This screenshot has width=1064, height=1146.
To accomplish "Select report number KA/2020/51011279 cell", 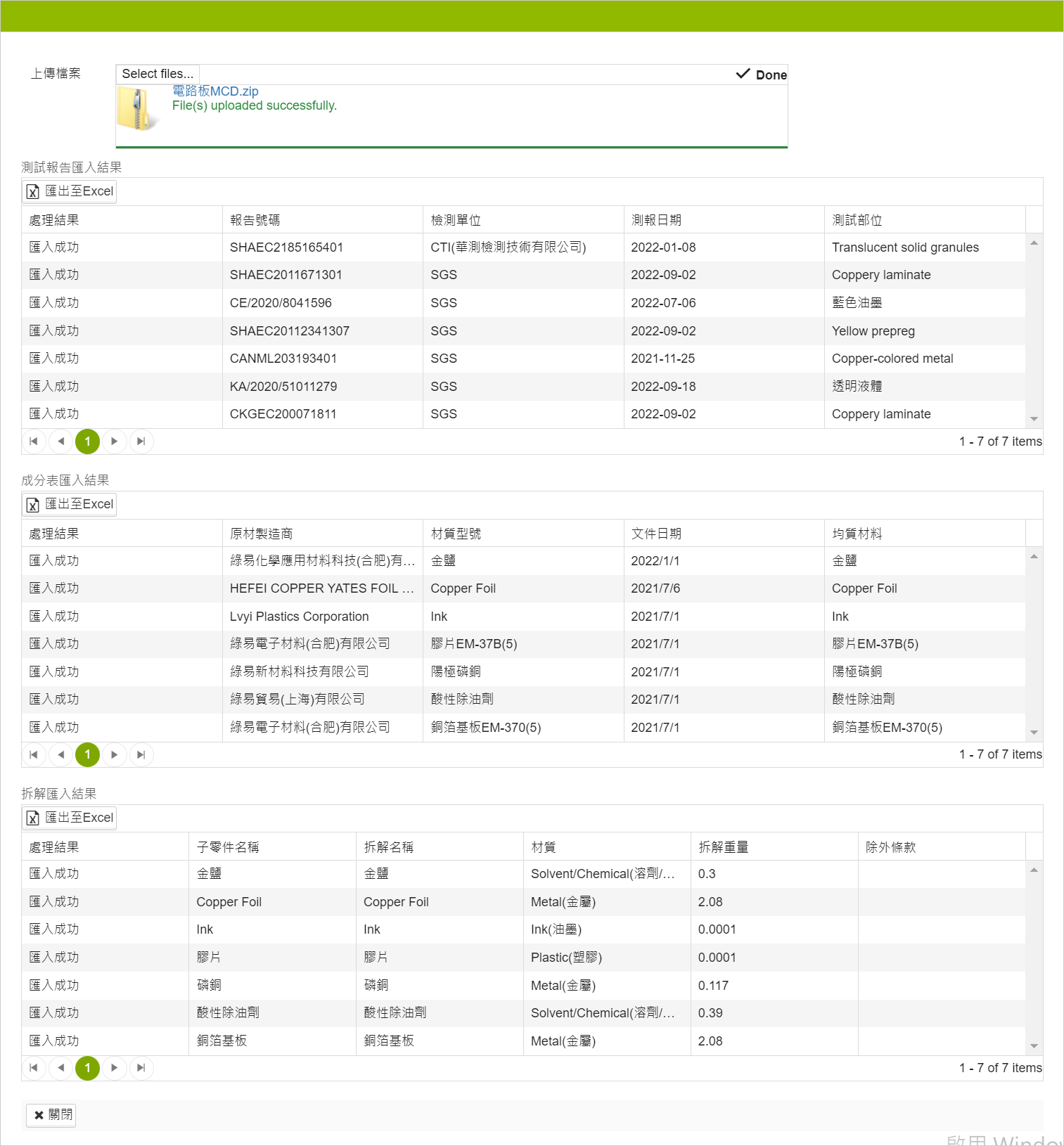I will [x=323, y=387].
